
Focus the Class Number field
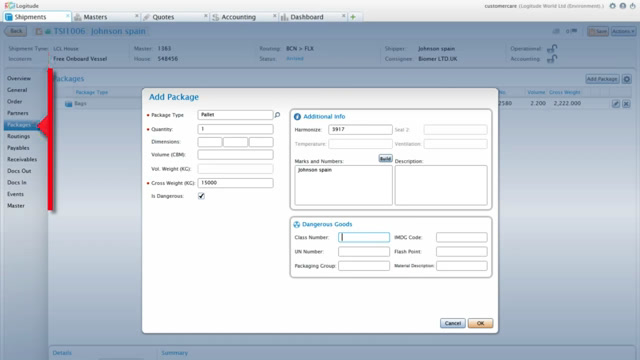[364, 237]
